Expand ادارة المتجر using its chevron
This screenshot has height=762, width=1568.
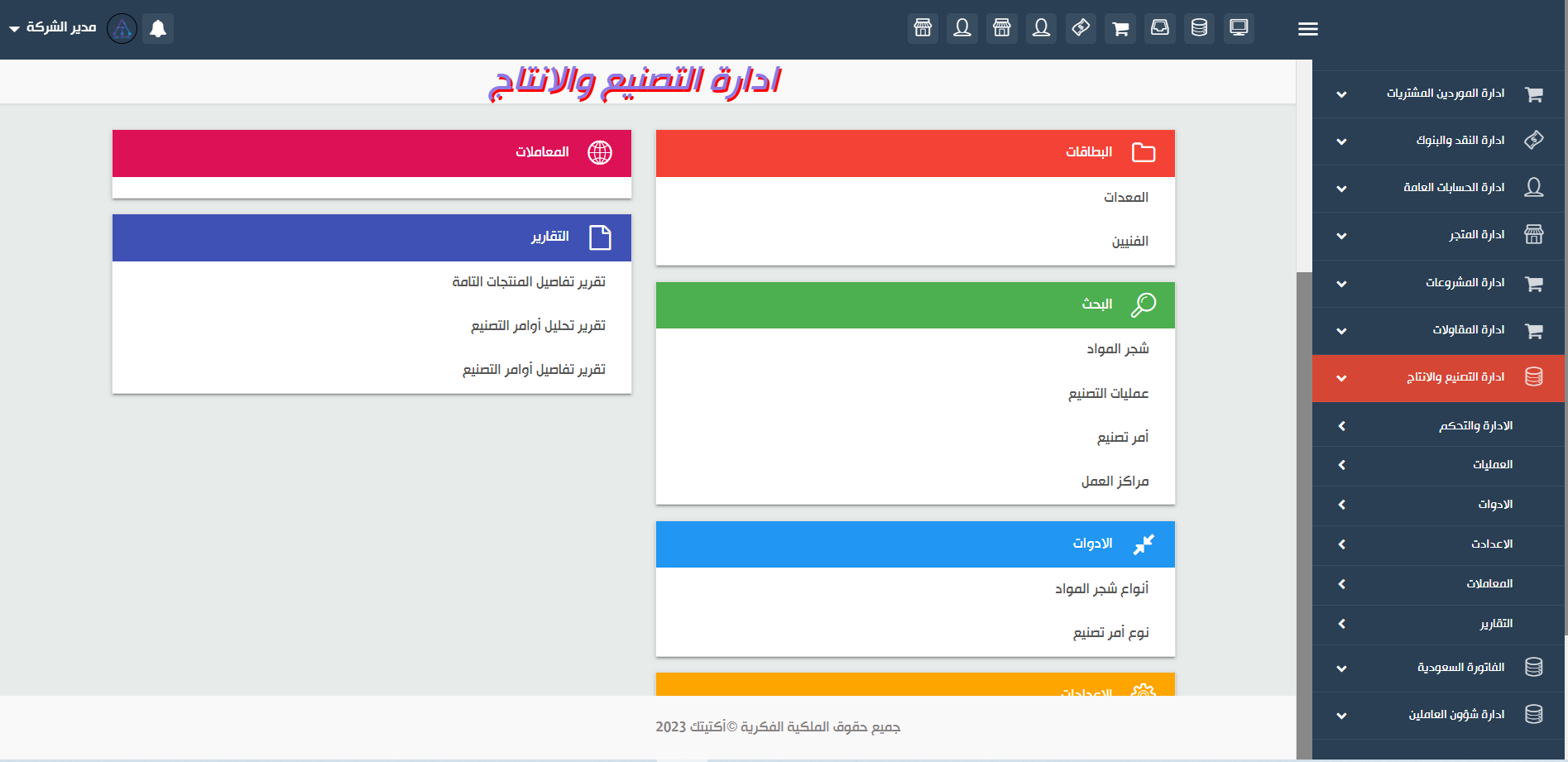[x=1341, y=236]
